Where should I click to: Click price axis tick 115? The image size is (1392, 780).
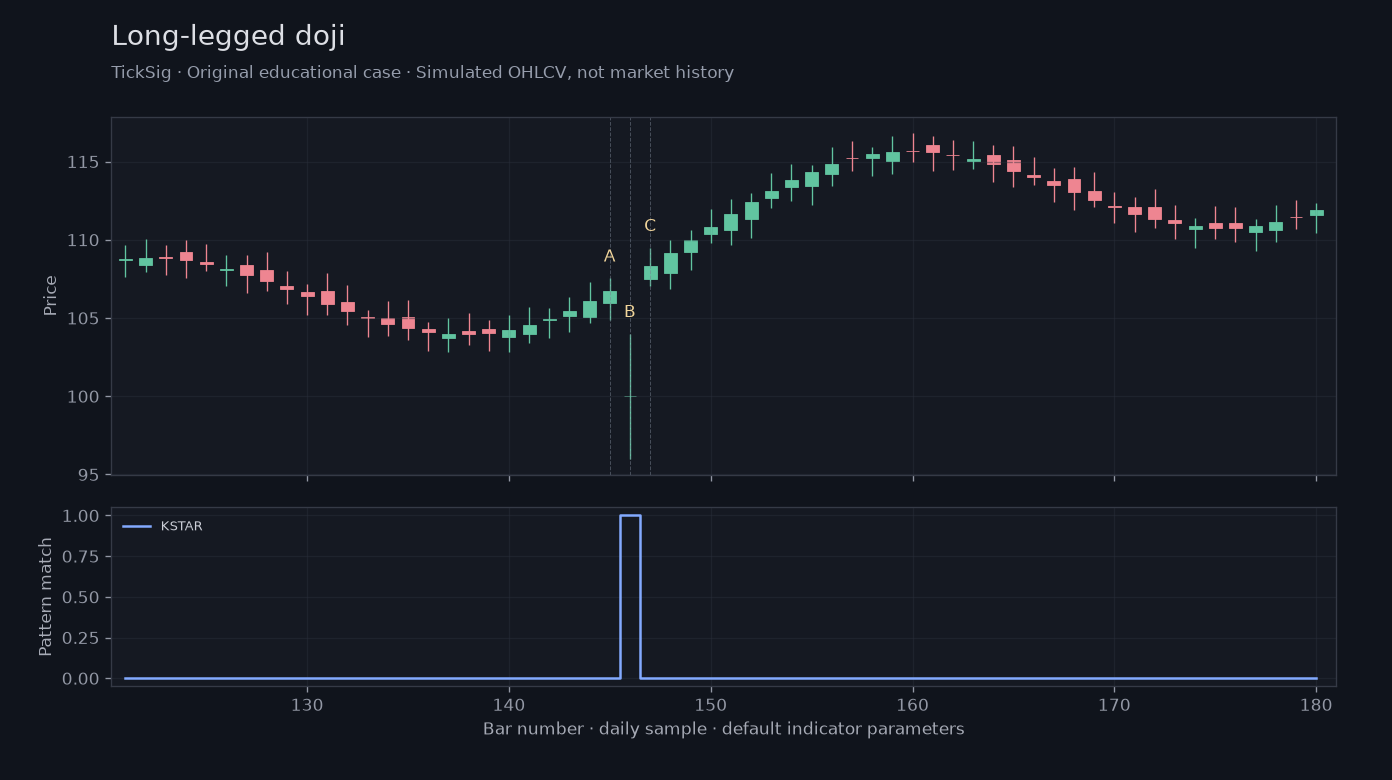83,162
